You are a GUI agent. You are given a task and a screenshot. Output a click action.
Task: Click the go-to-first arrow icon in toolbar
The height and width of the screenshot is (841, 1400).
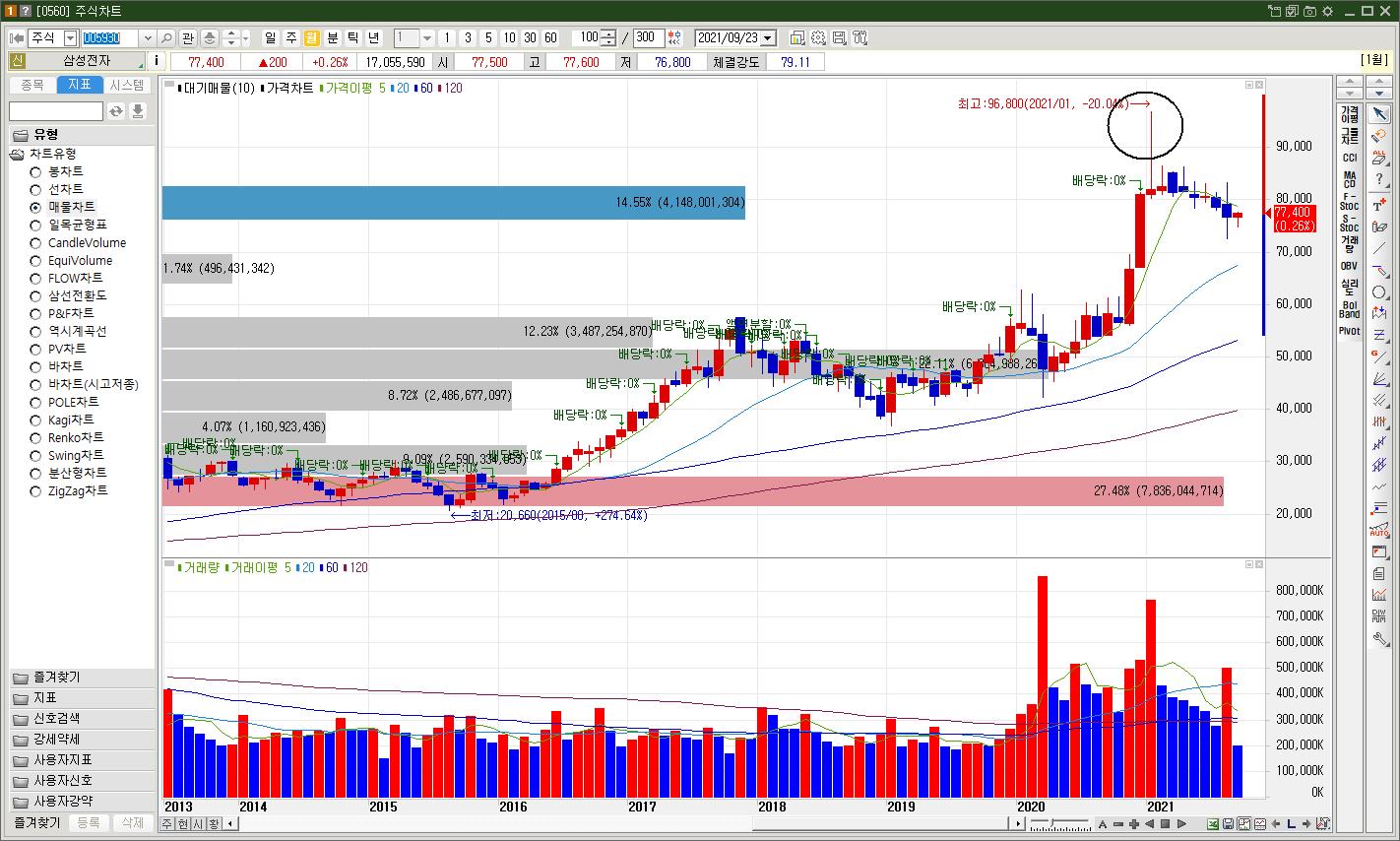17,38
